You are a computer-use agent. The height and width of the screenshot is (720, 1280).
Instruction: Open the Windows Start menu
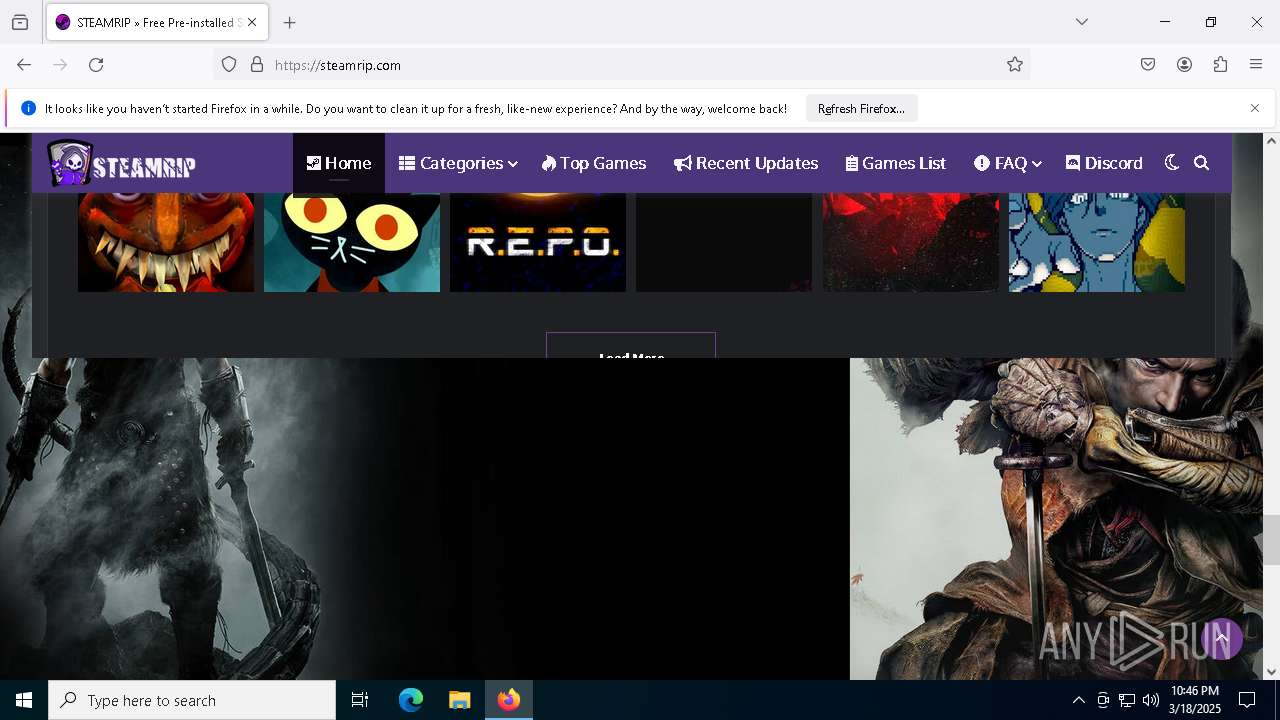pos(24,700)
